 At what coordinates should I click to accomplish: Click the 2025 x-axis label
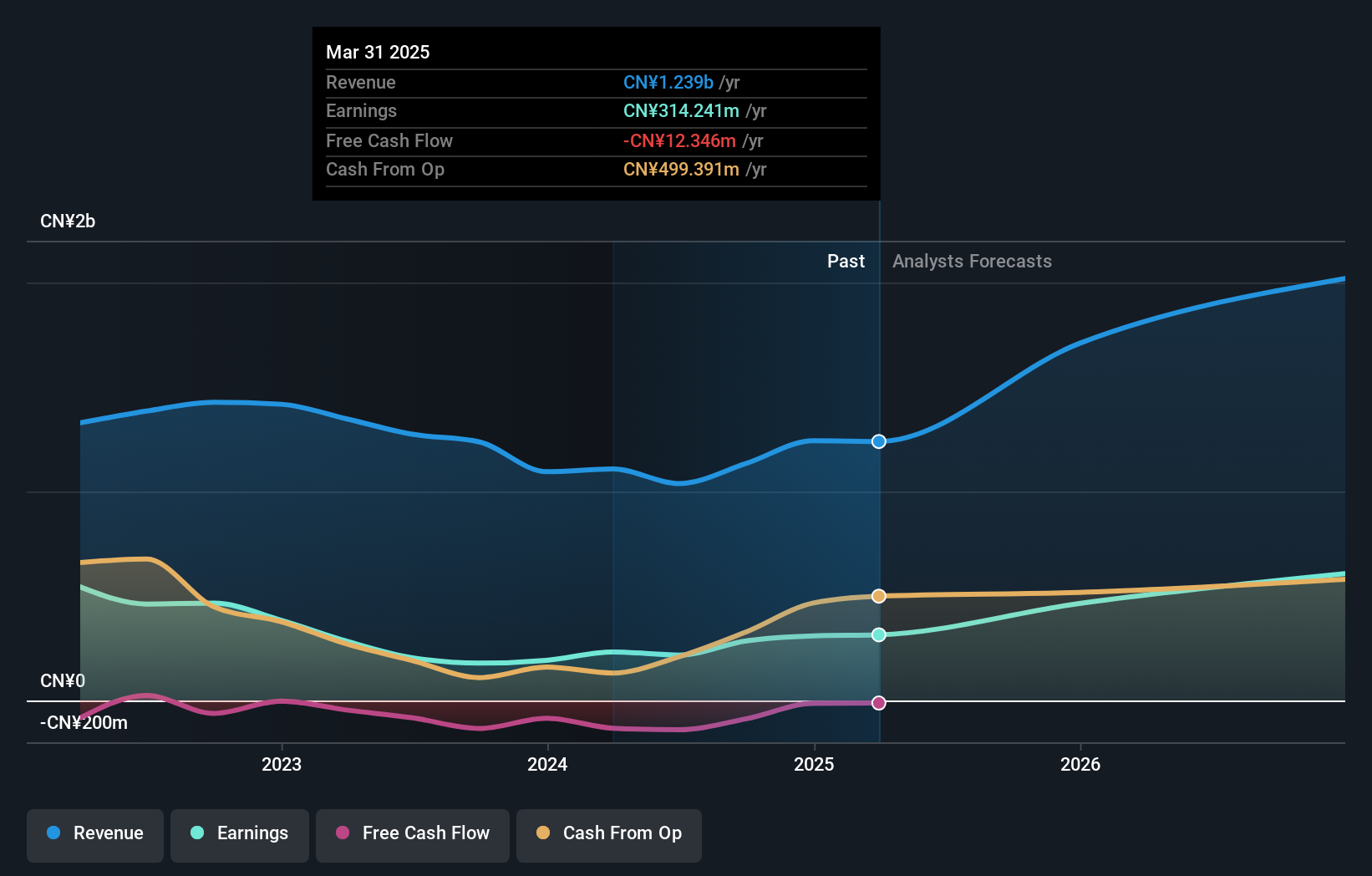(x=814, y=764)
